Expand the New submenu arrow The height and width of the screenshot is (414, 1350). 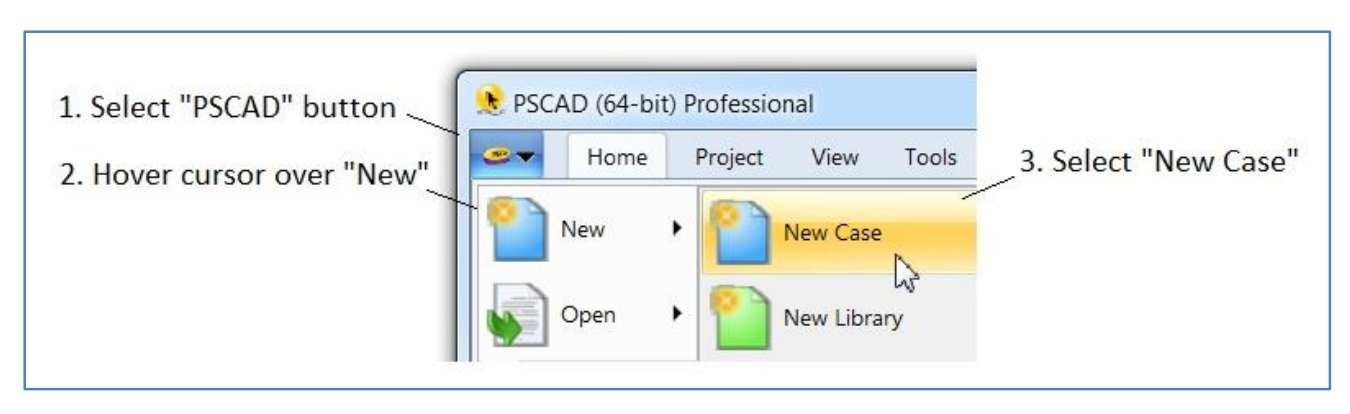(677, 229)
